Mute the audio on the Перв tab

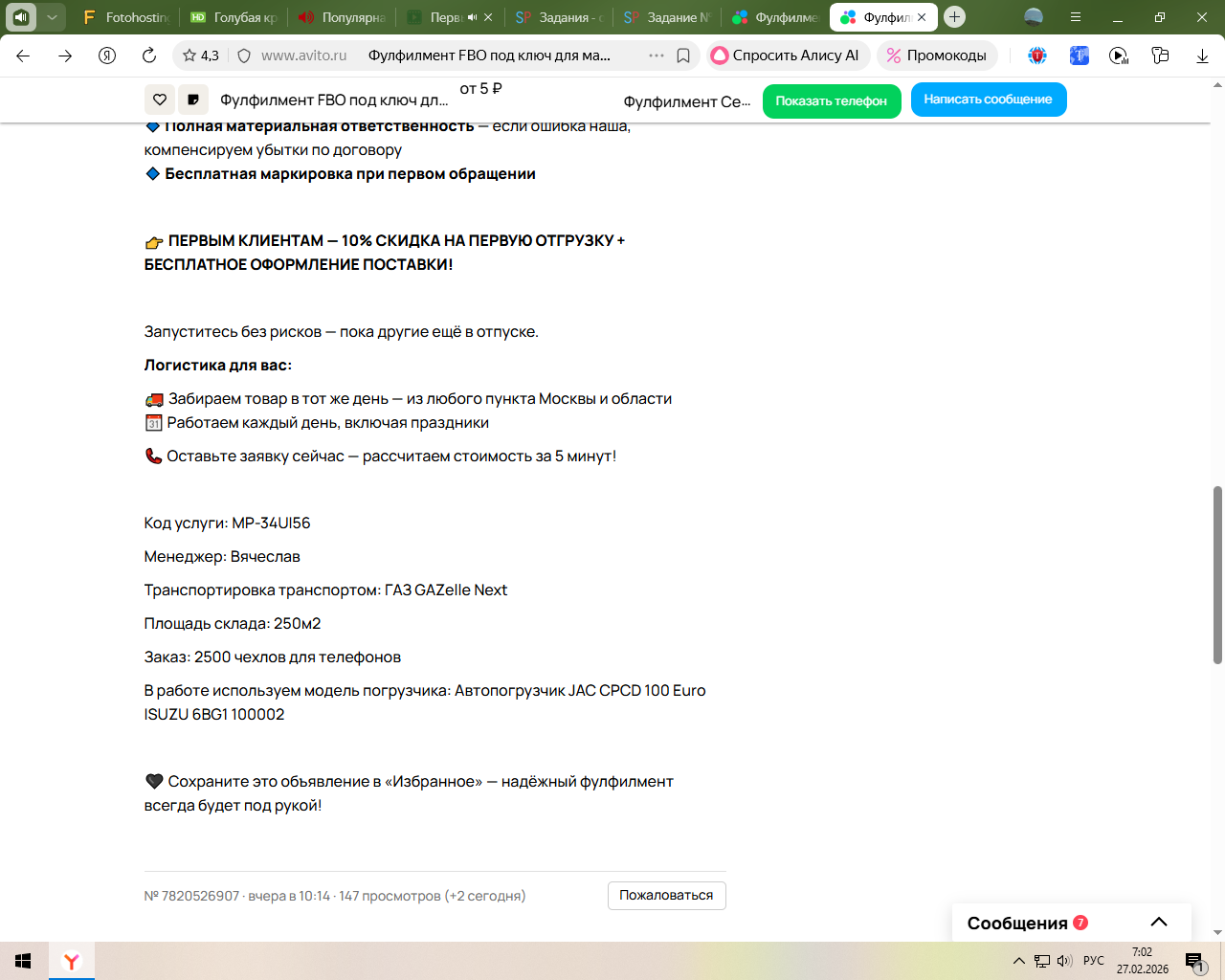472,17
